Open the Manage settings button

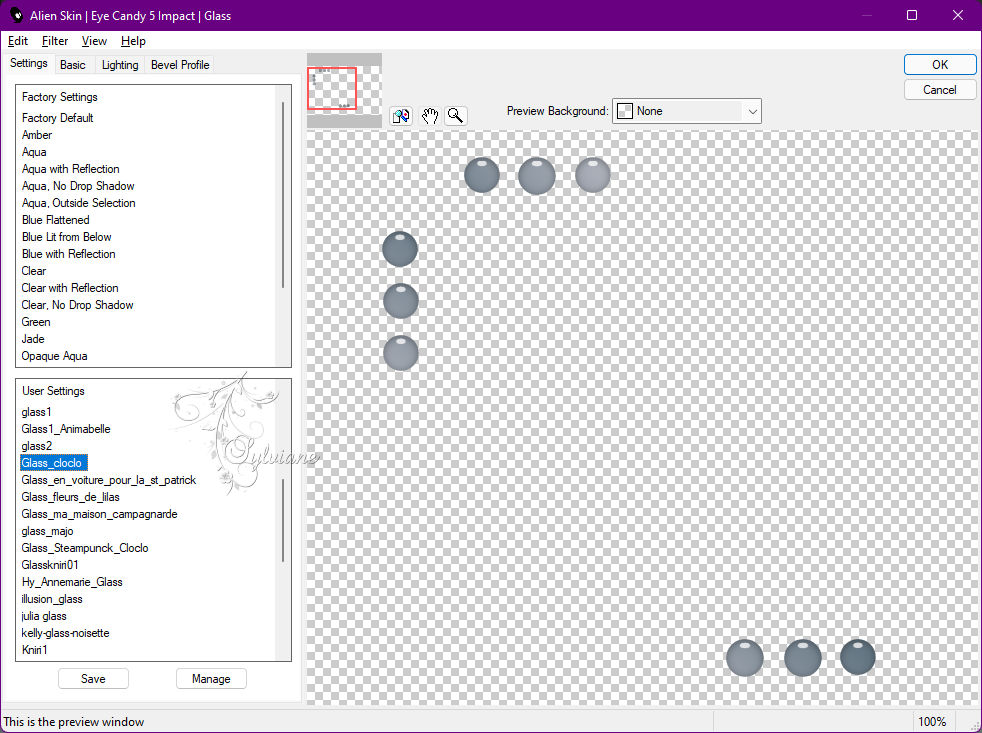pos(211,678)
